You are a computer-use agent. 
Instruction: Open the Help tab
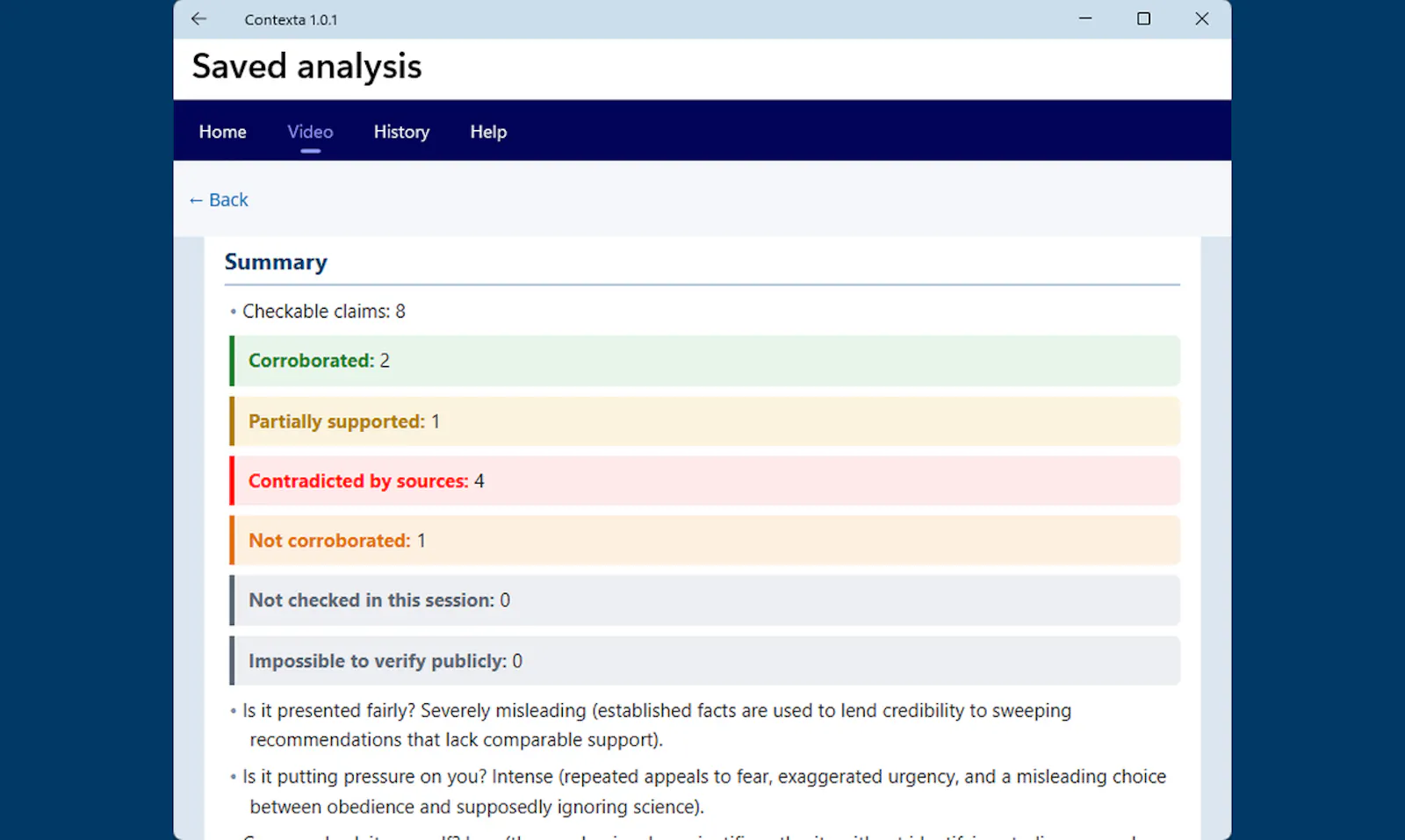click(488, 132)
